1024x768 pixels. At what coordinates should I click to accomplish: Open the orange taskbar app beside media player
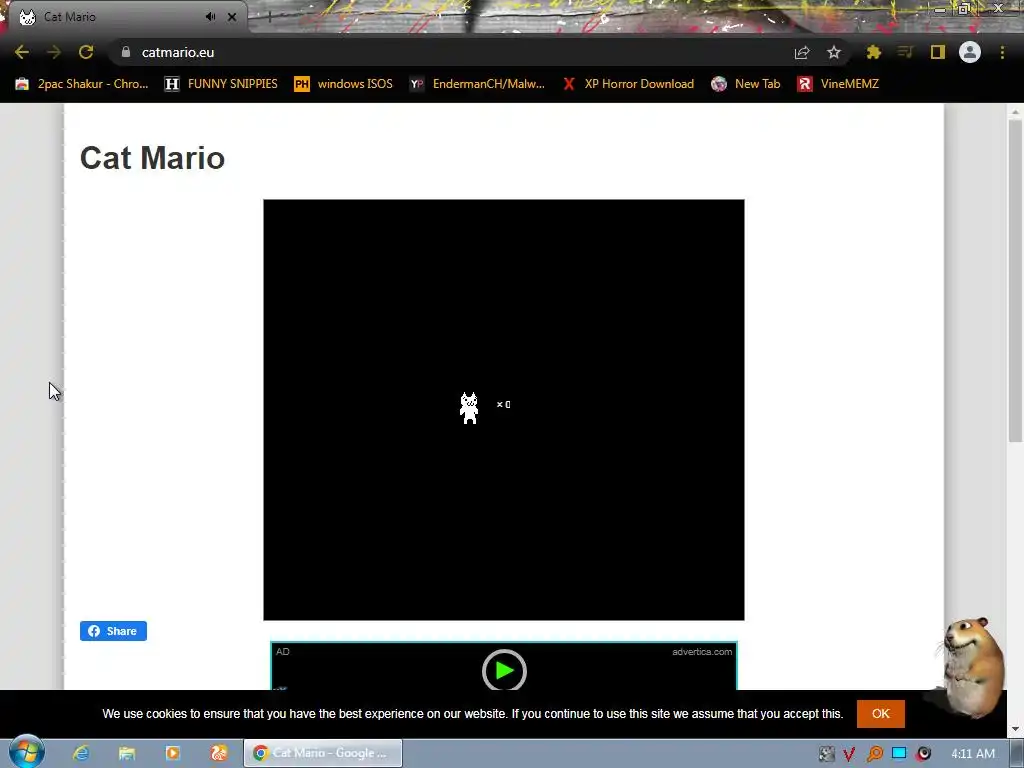point(218,753)
